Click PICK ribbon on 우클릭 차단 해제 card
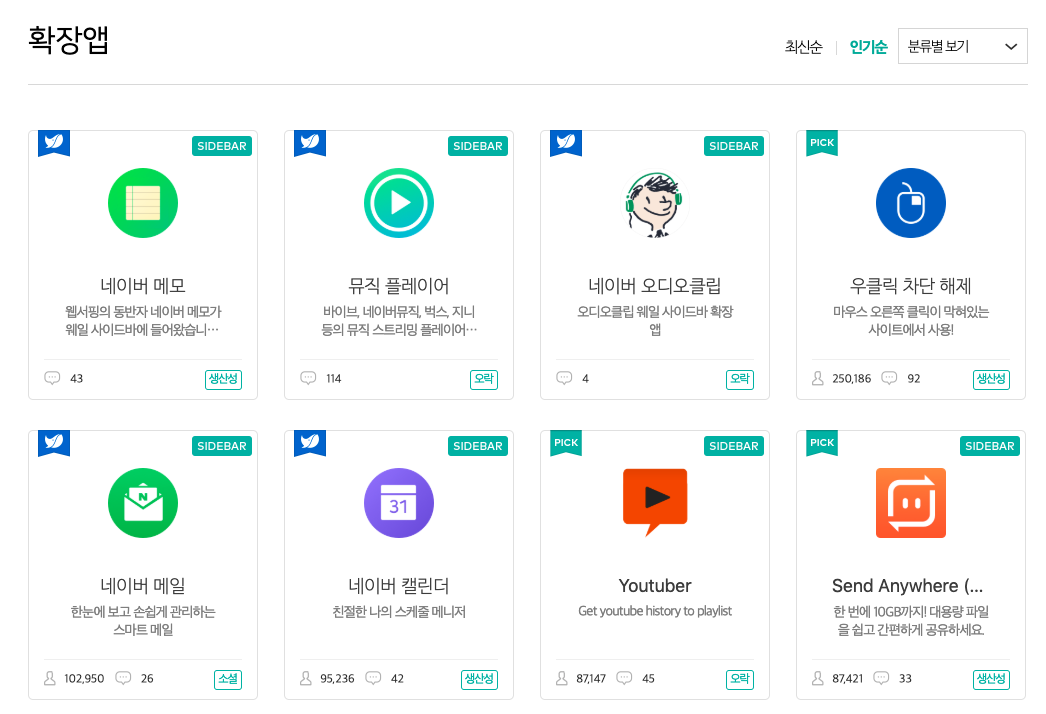Image resolution: width=1046 pixels, height=714 pixels. [822, 143]
